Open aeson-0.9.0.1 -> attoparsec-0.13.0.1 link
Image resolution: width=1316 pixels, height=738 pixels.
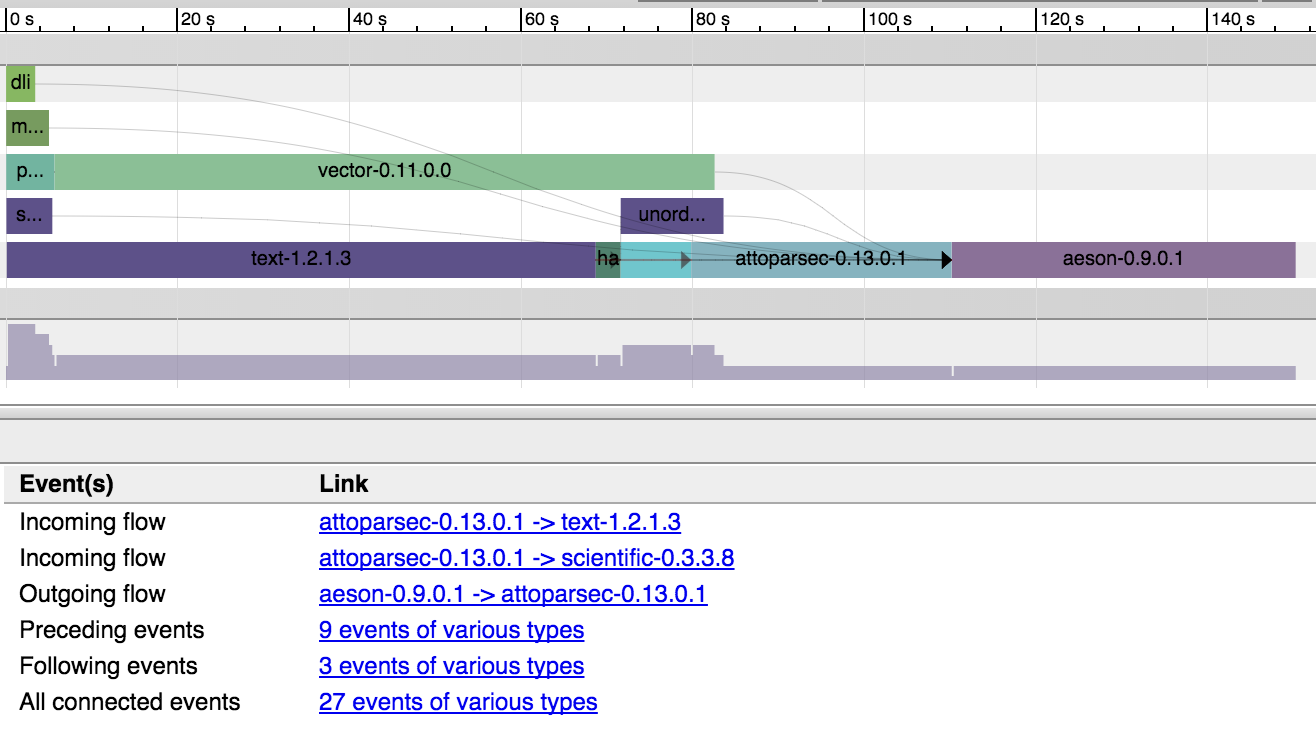coord(513,594)
